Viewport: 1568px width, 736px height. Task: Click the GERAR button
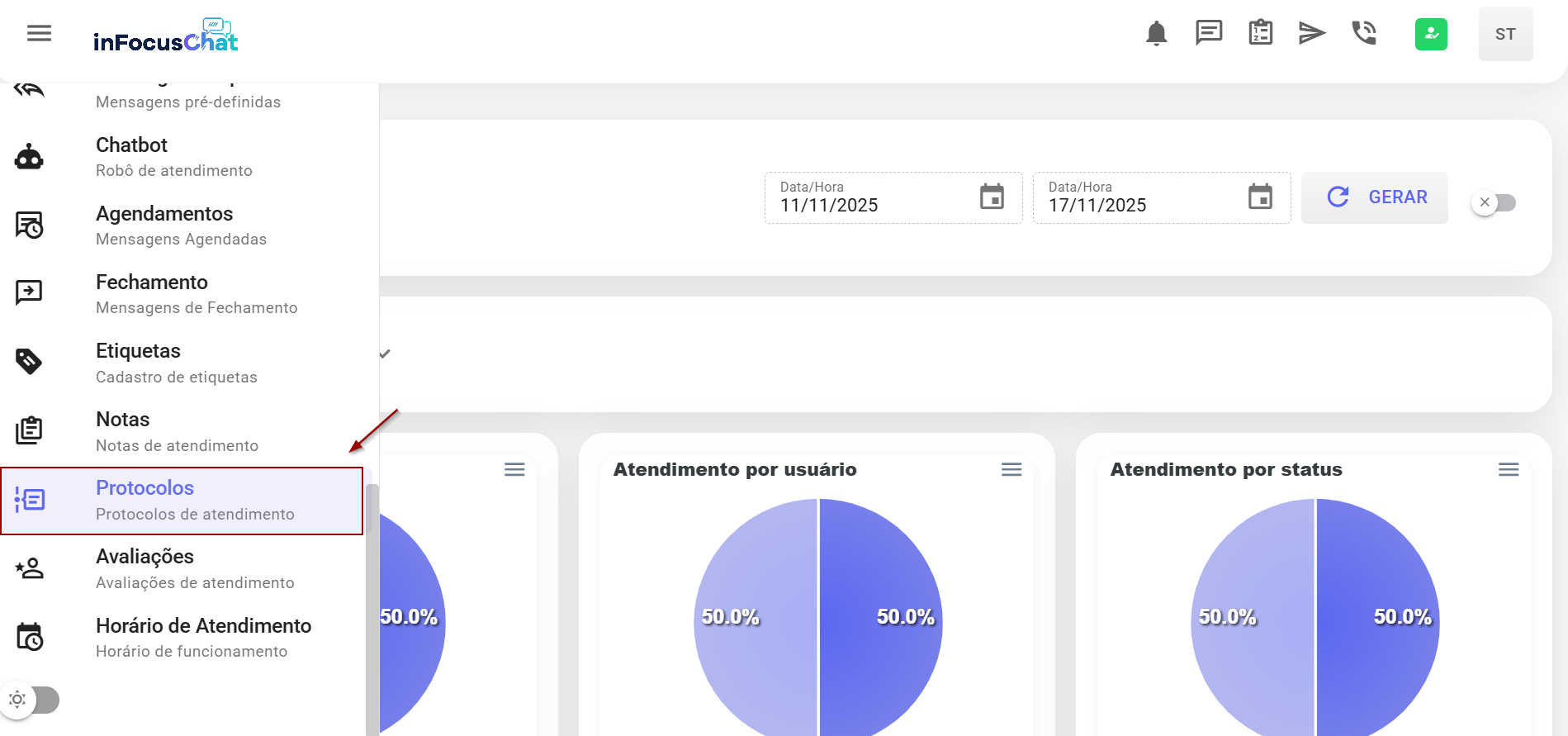[x=1374, y=197]
